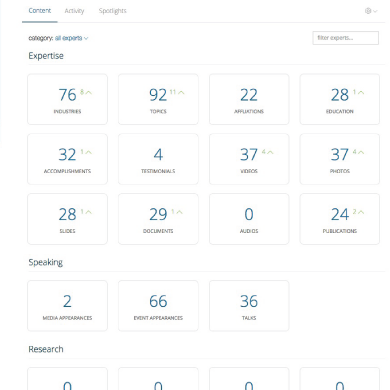Switch to the Content tab

click(x=40, y=11)
